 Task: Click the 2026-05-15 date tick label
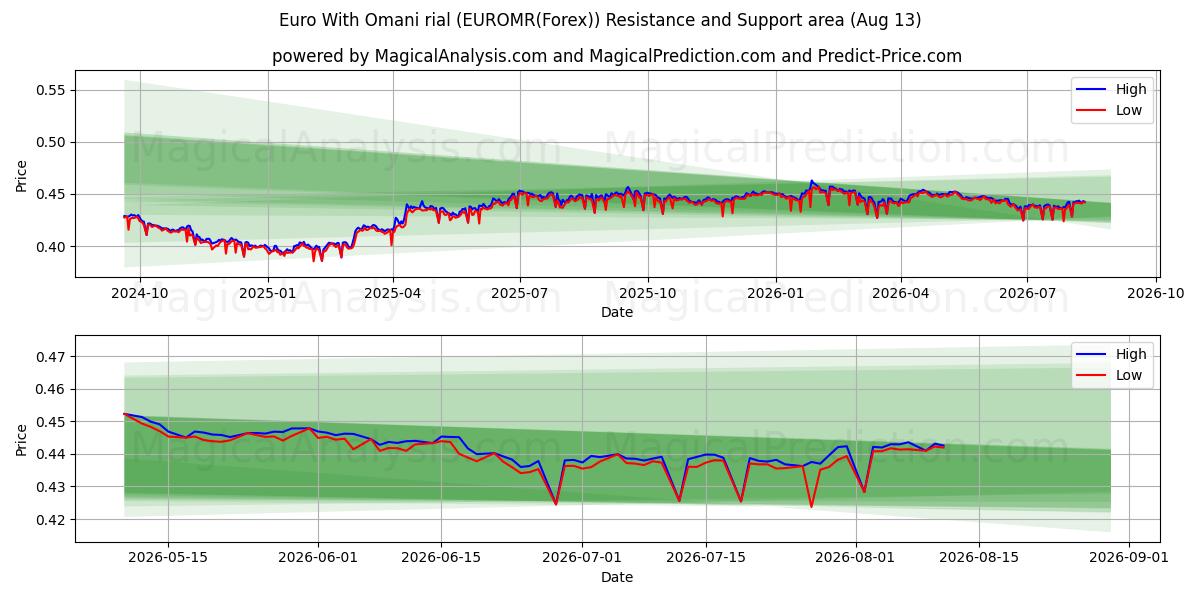(167, 558)
